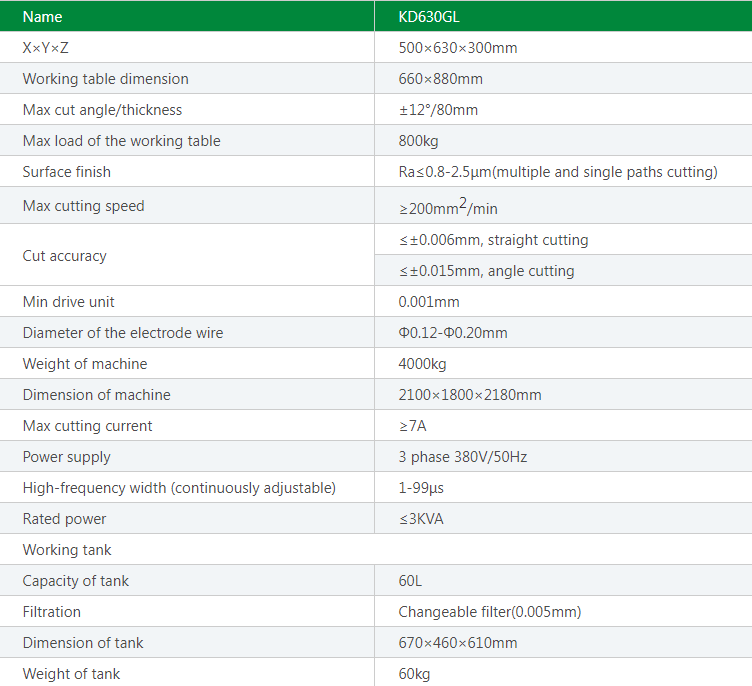Select 'Max cut angle/thickness' label
This screenshot has width=752, height=686.
pyautogui.click(x=102, y=110)
